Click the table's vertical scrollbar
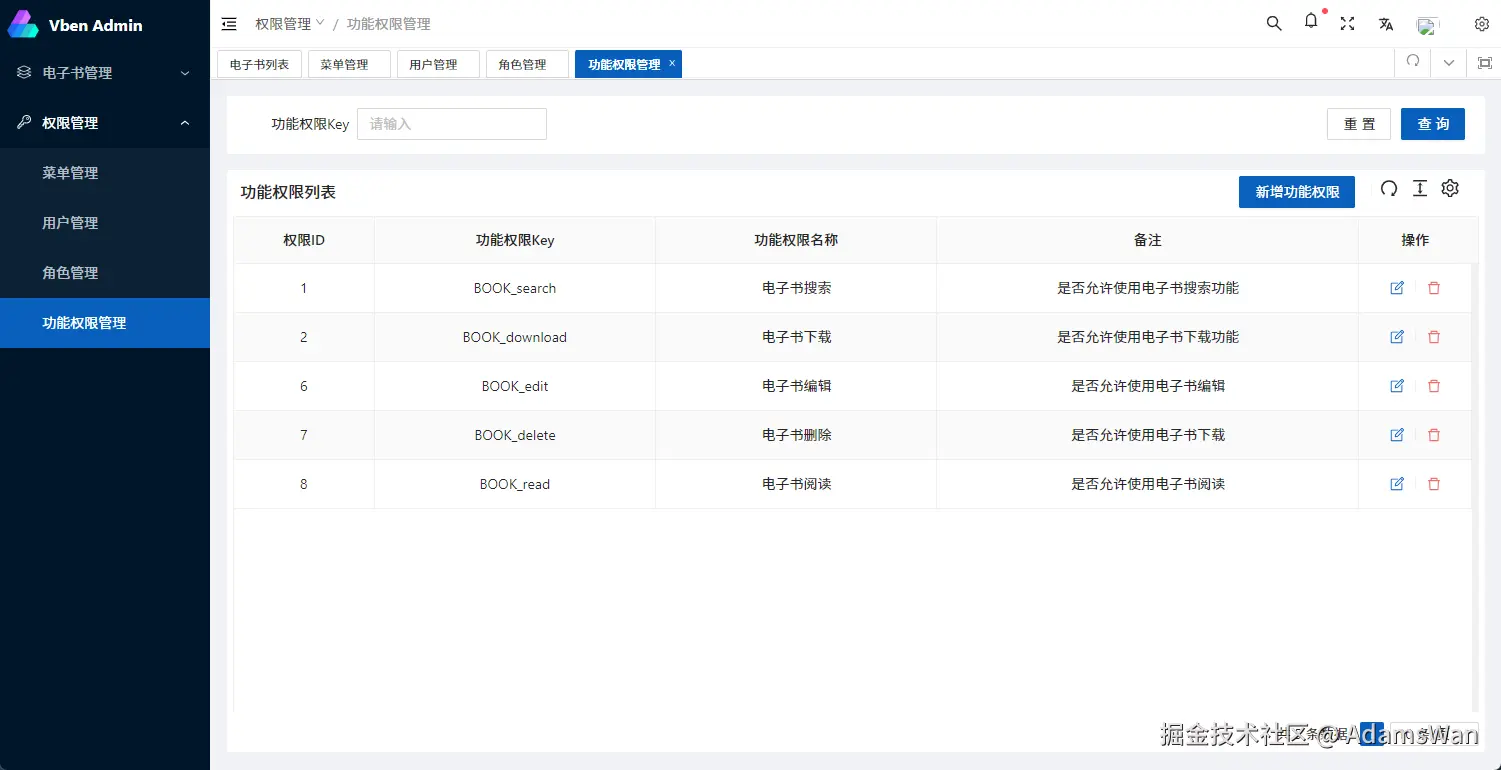Viewport: 1501px width, 770px height. coord(1474,488)
